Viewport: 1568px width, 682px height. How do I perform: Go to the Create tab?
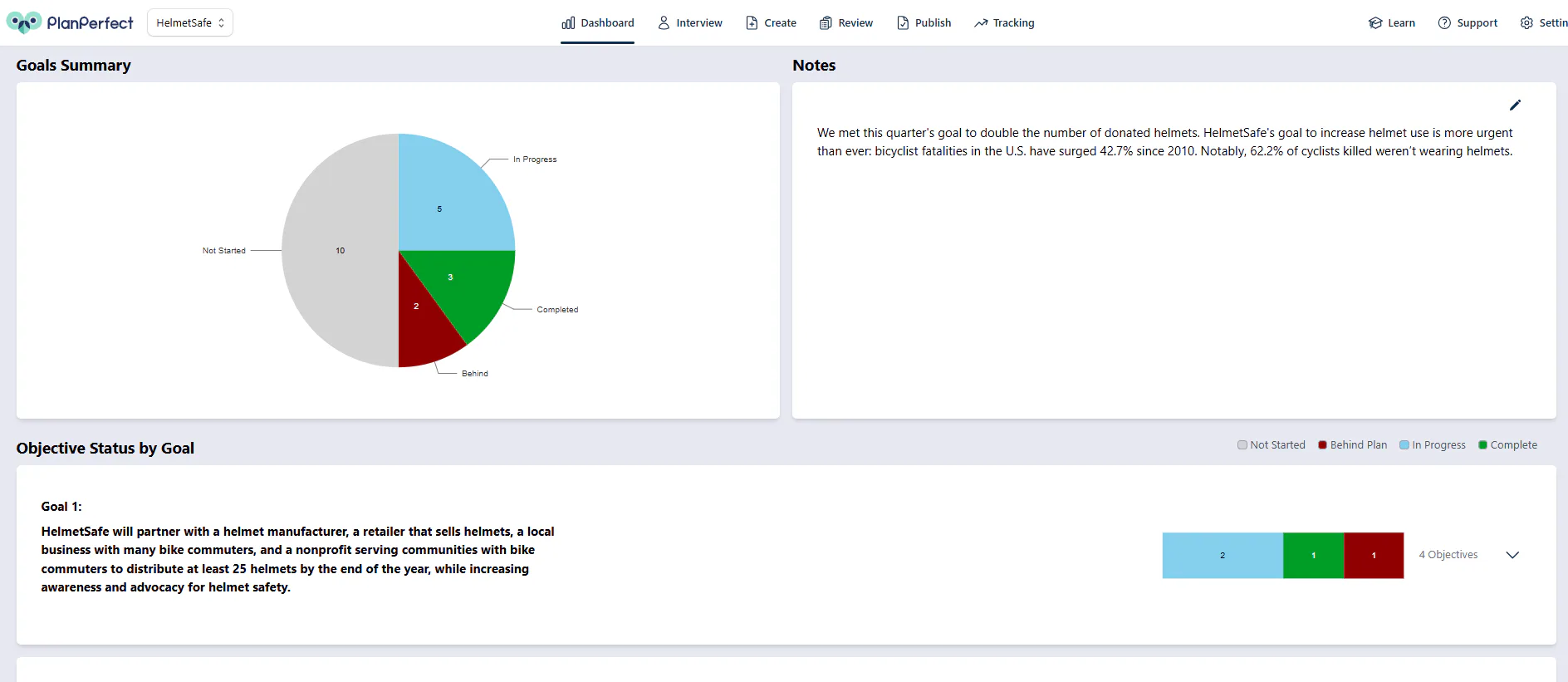tap(771, 23)
